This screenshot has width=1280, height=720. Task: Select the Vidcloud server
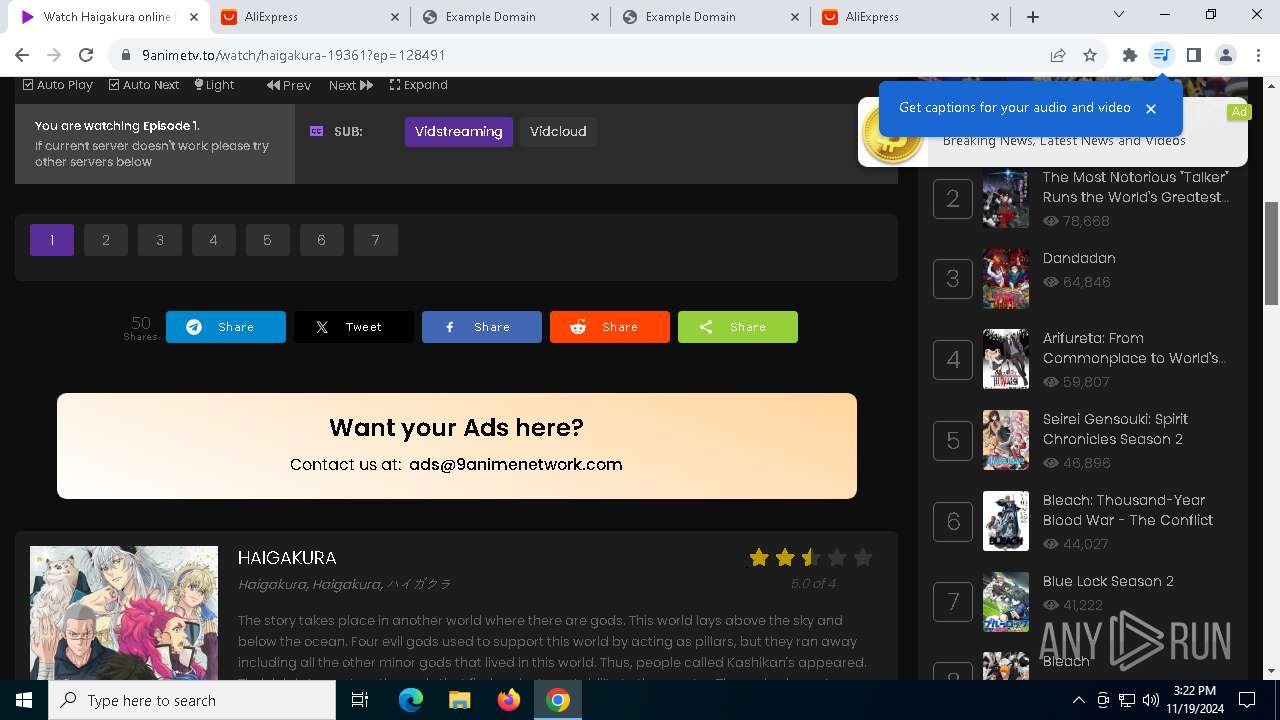point(558,132)
